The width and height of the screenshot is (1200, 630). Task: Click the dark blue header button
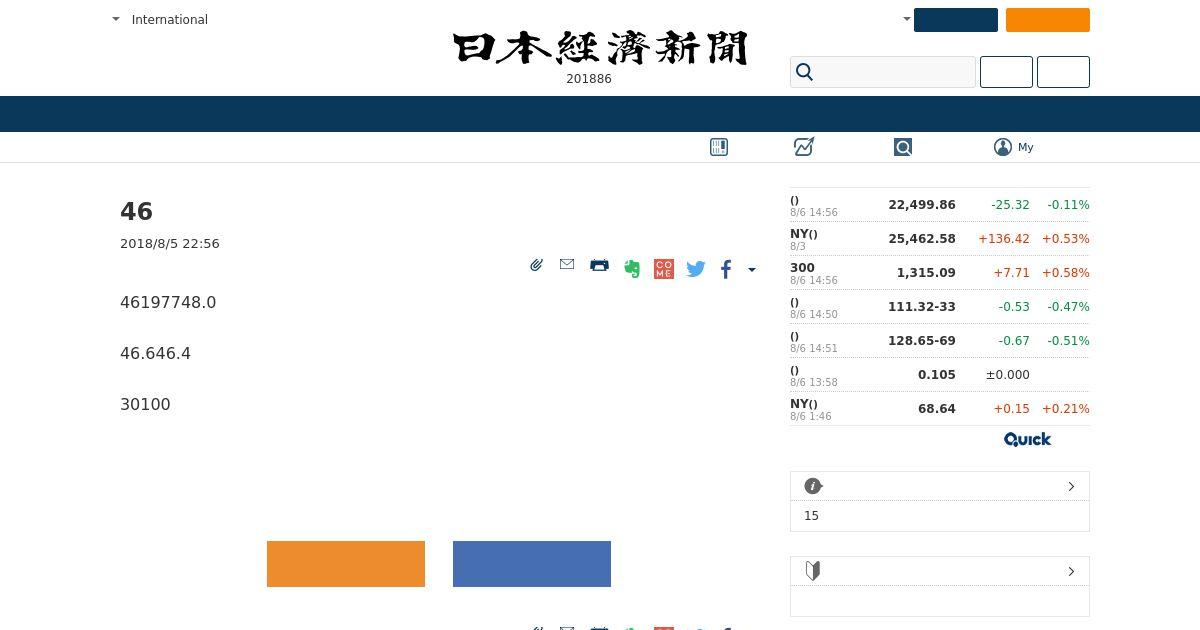tap(956, 20)
